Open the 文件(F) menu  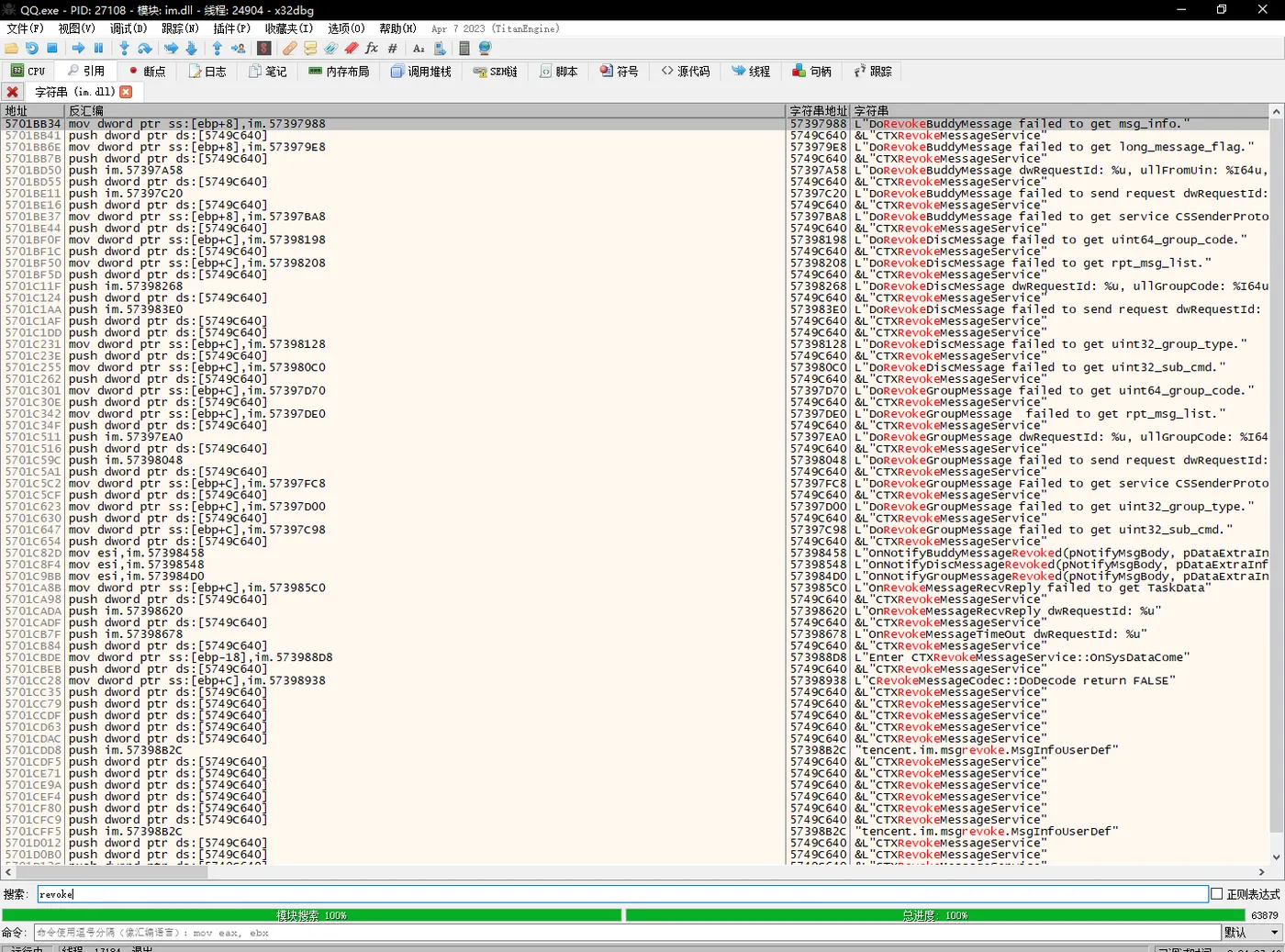coord(25,28)
